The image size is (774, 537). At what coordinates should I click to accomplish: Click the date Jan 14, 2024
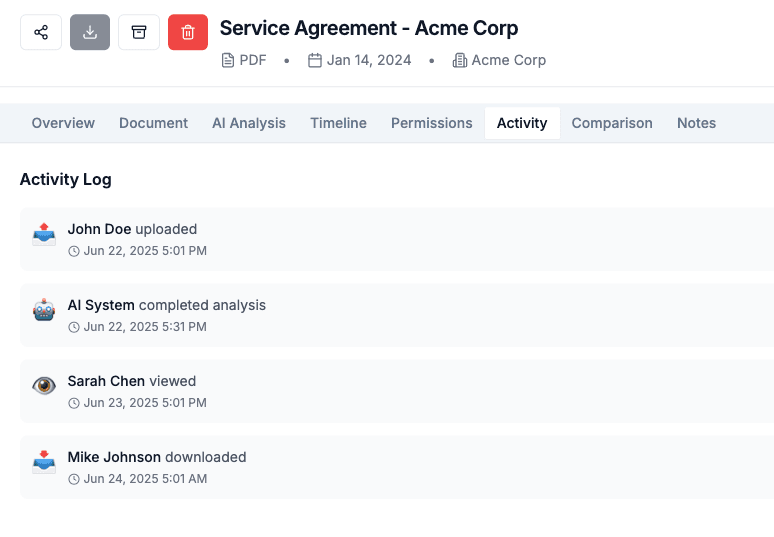pyautogui.click(x=369, y=60)
